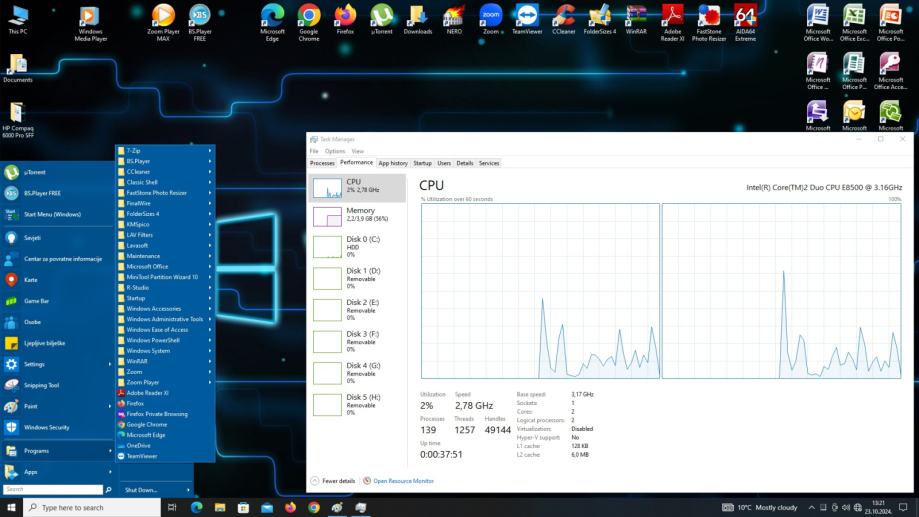Image resolution: width=919 pixels, height=517 pixels.
Task: Open Downloads folder desktop icon
Action: pyautogui.click(x=418, y=20)
